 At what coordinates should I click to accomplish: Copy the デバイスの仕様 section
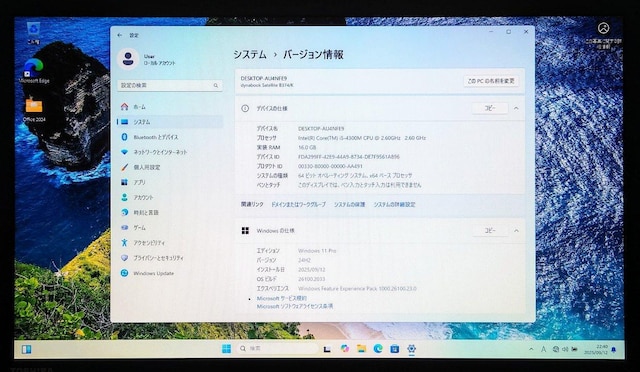coord(490,108)
